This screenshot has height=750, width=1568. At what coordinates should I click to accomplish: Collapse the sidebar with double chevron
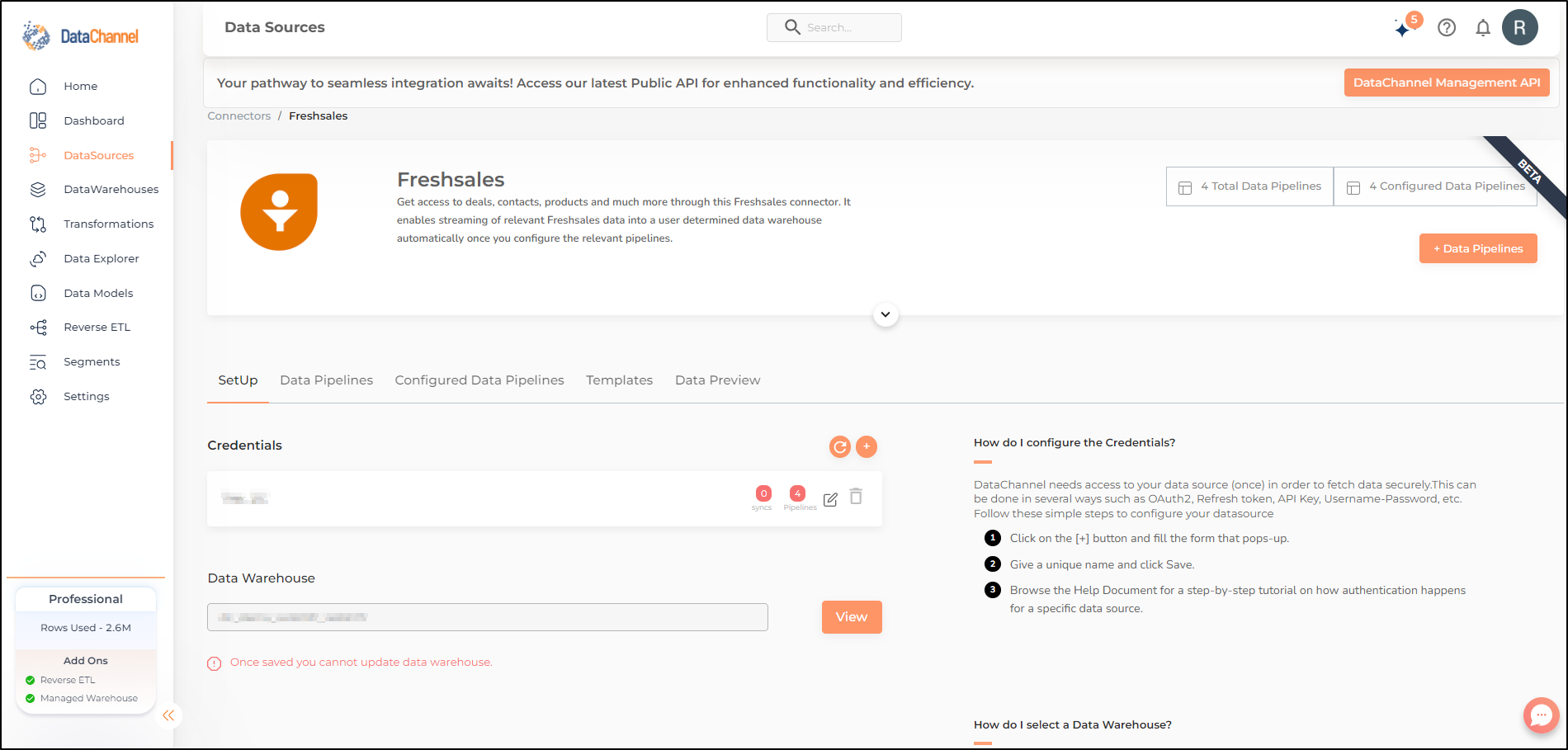coord(168,715)
